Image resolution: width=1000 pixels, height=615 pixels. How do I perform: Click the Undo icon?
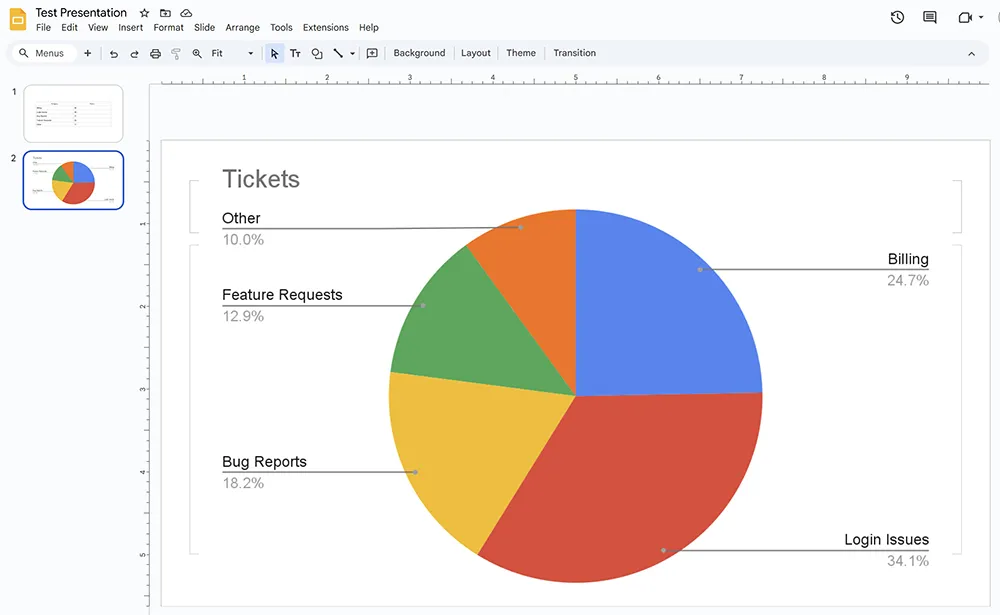click(115, 53)
